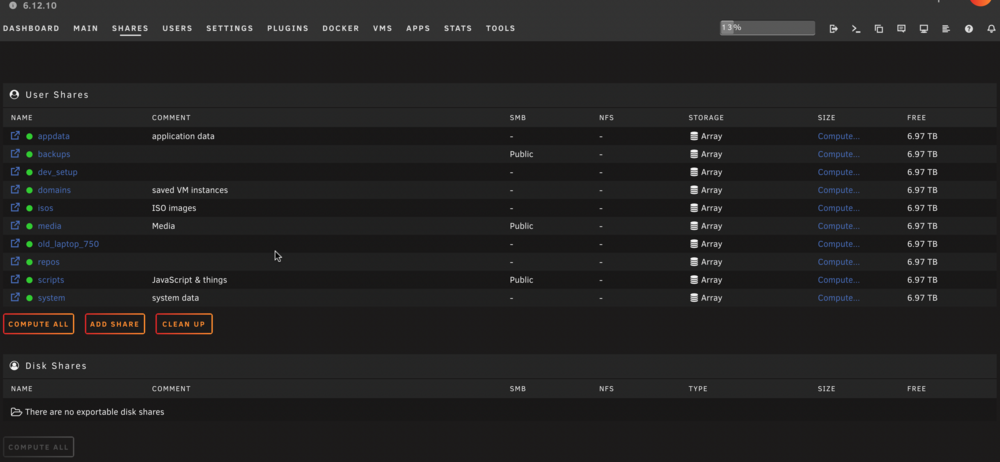The image size is (1000, 462).
Task: Open the VMs tab
Action: 383,29
